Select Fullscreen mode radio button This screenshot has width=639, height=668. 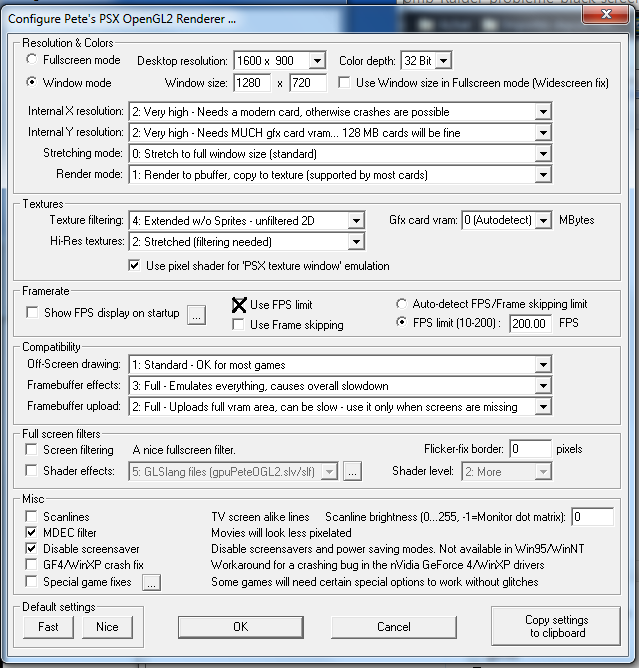[x=32, y=59]
